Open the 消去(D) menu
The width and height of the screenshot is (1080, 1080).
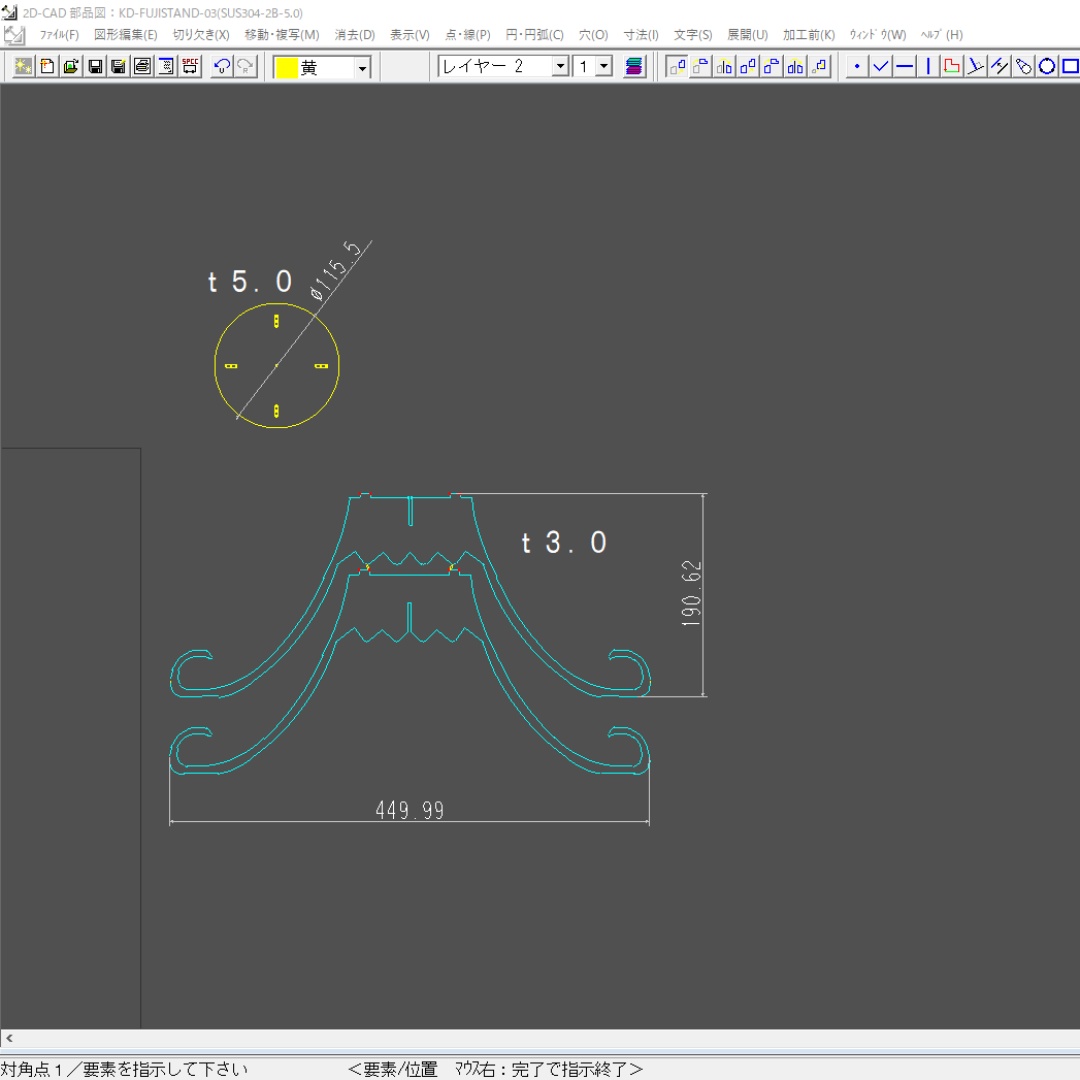[x=355, y=34]
